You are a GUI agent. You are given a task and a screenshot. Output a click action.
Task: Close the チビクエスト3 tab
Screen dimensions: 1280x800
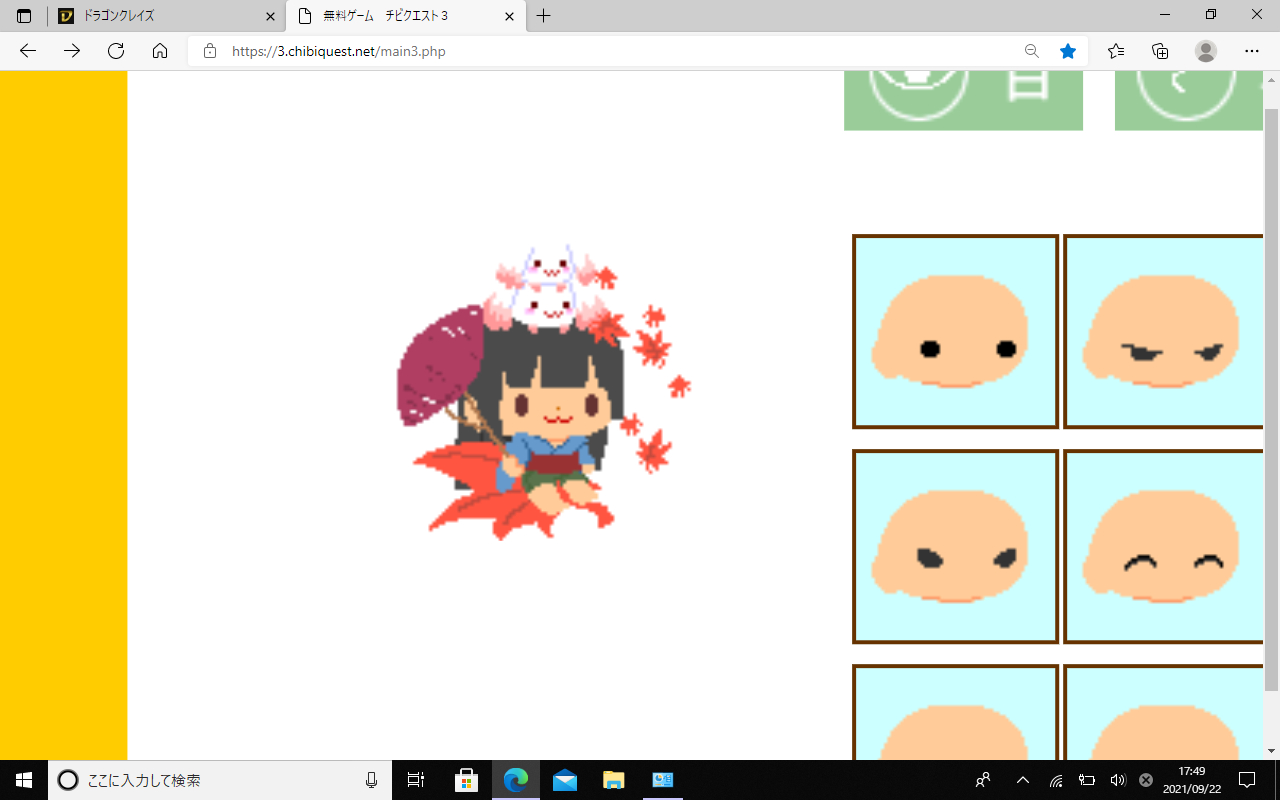pyautogui.click(x=510, y=16)
